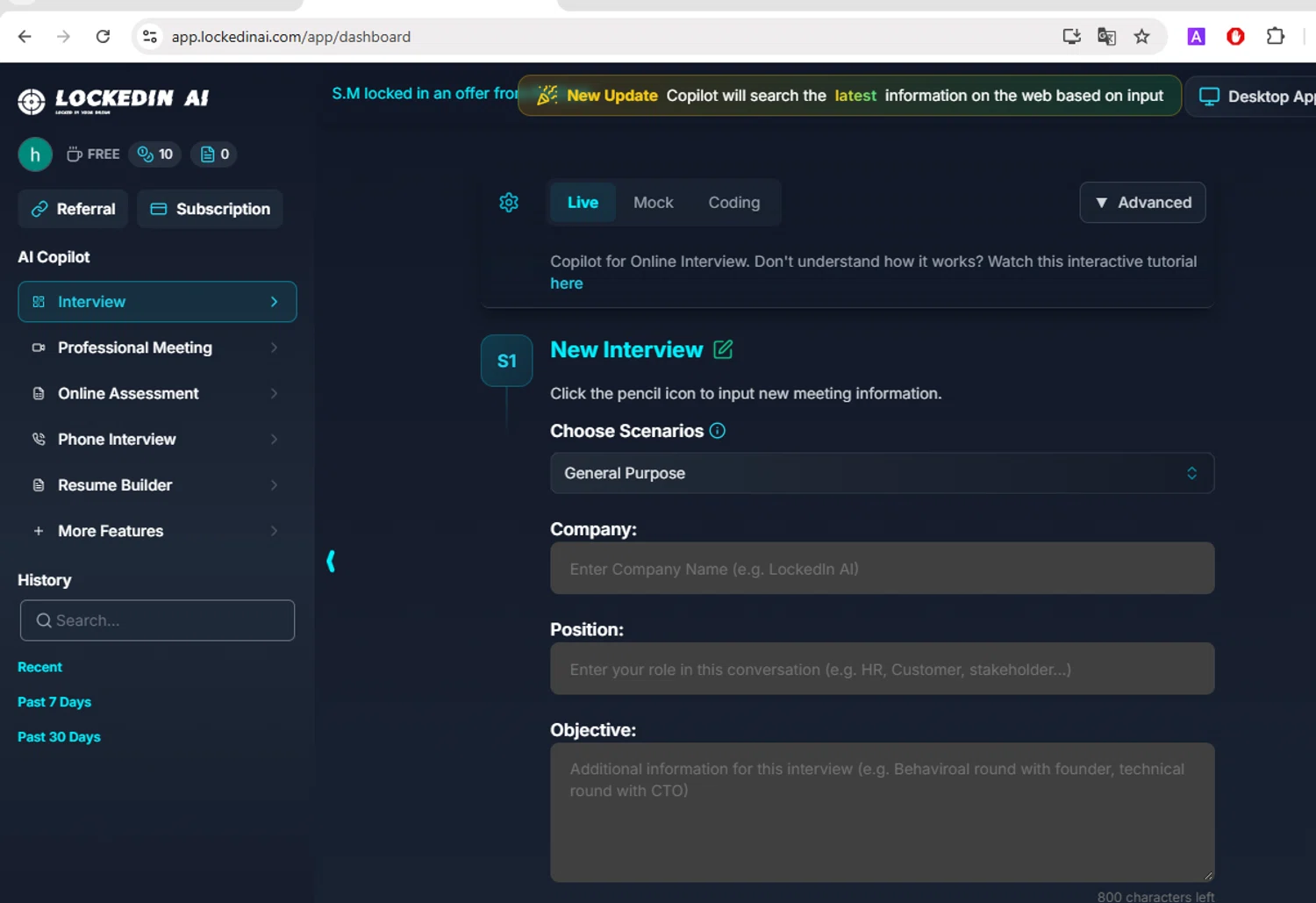Reload the page
Screen dimensions: 1316x903
point(103,36)
